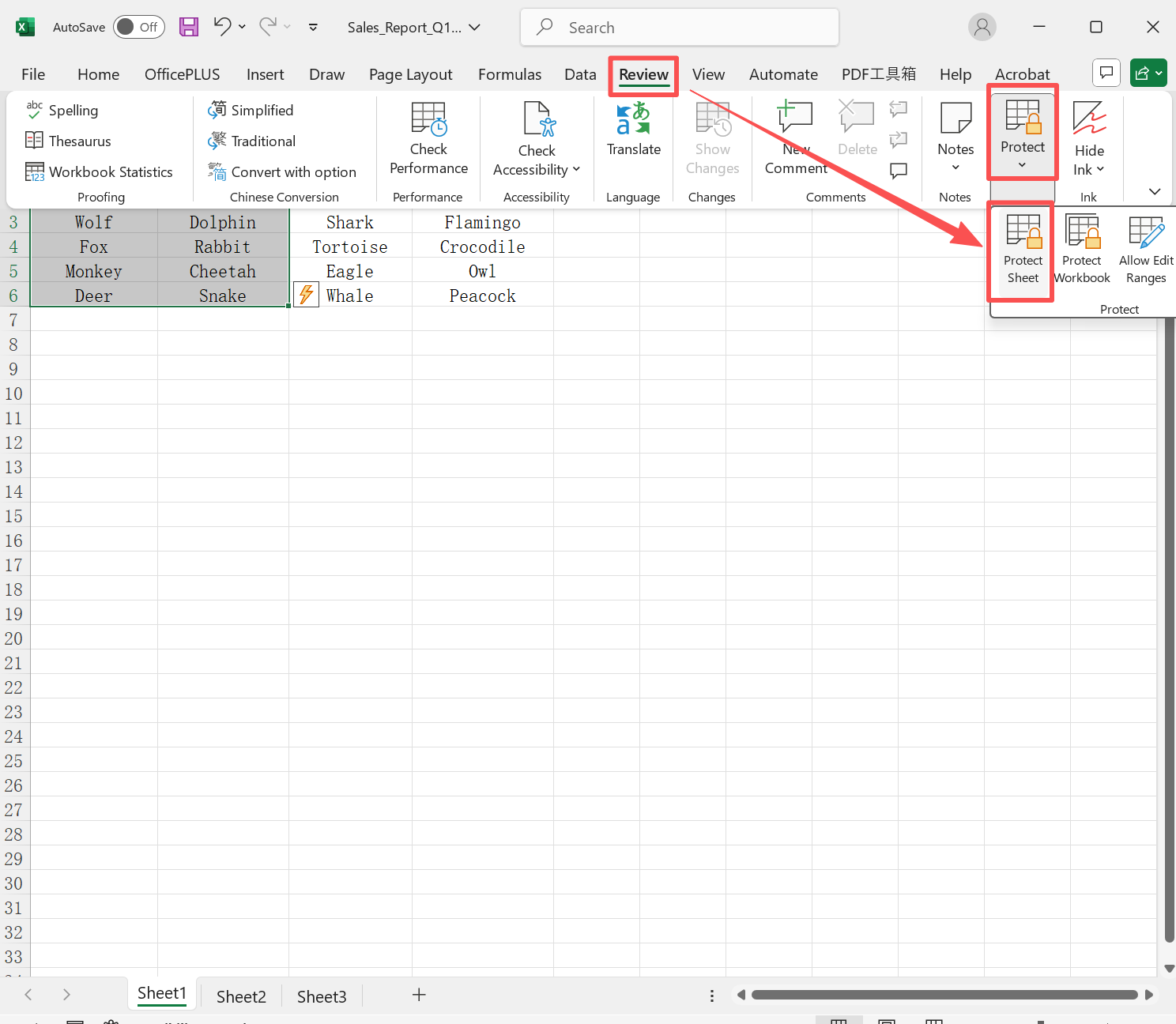Viewport: 1176px width, 1024px height.
Task: Switch to the Formulas tab
Action: coord(510,74)
